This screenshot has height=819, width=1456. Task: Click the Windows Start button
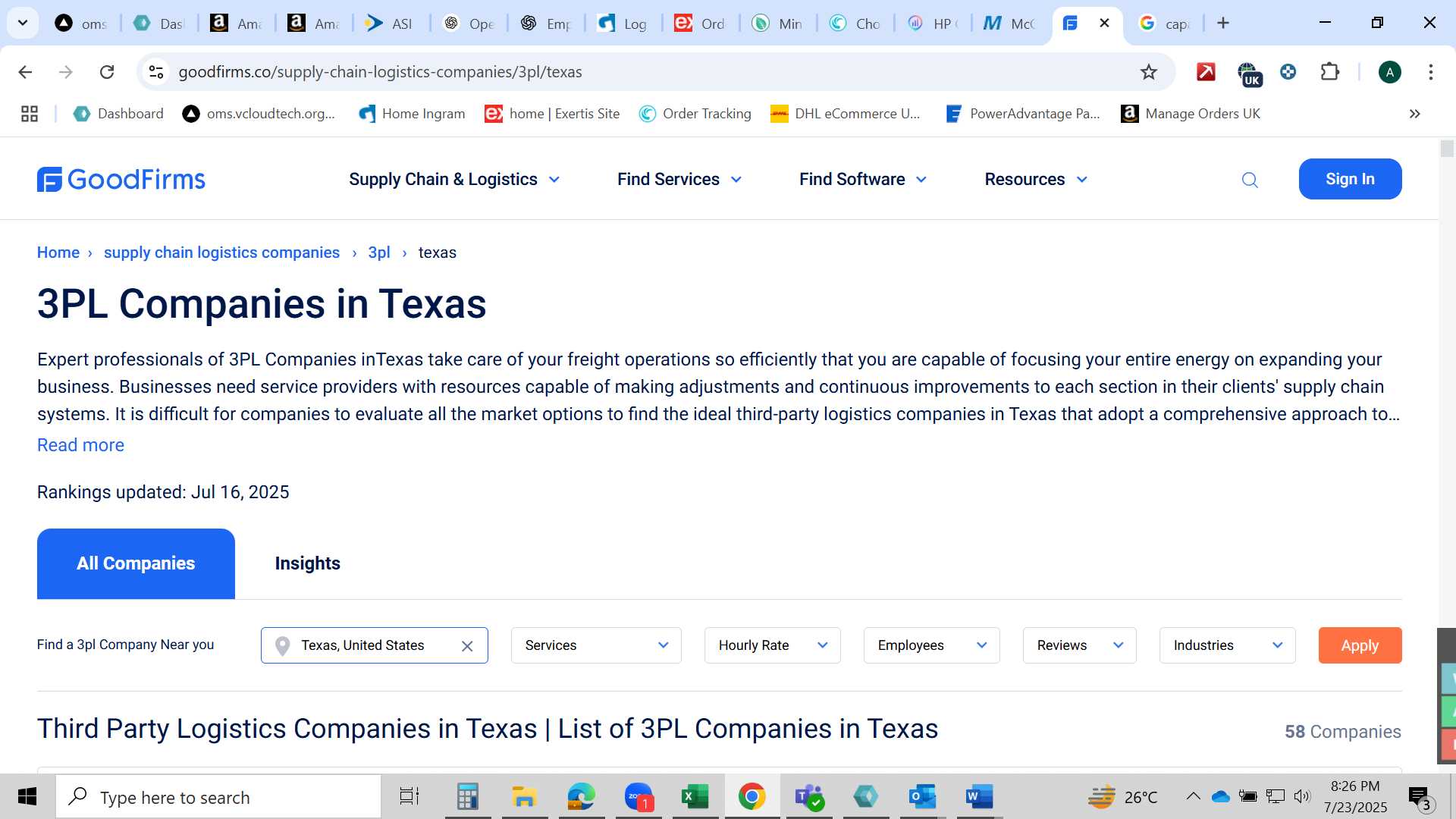tap(27, 796)
